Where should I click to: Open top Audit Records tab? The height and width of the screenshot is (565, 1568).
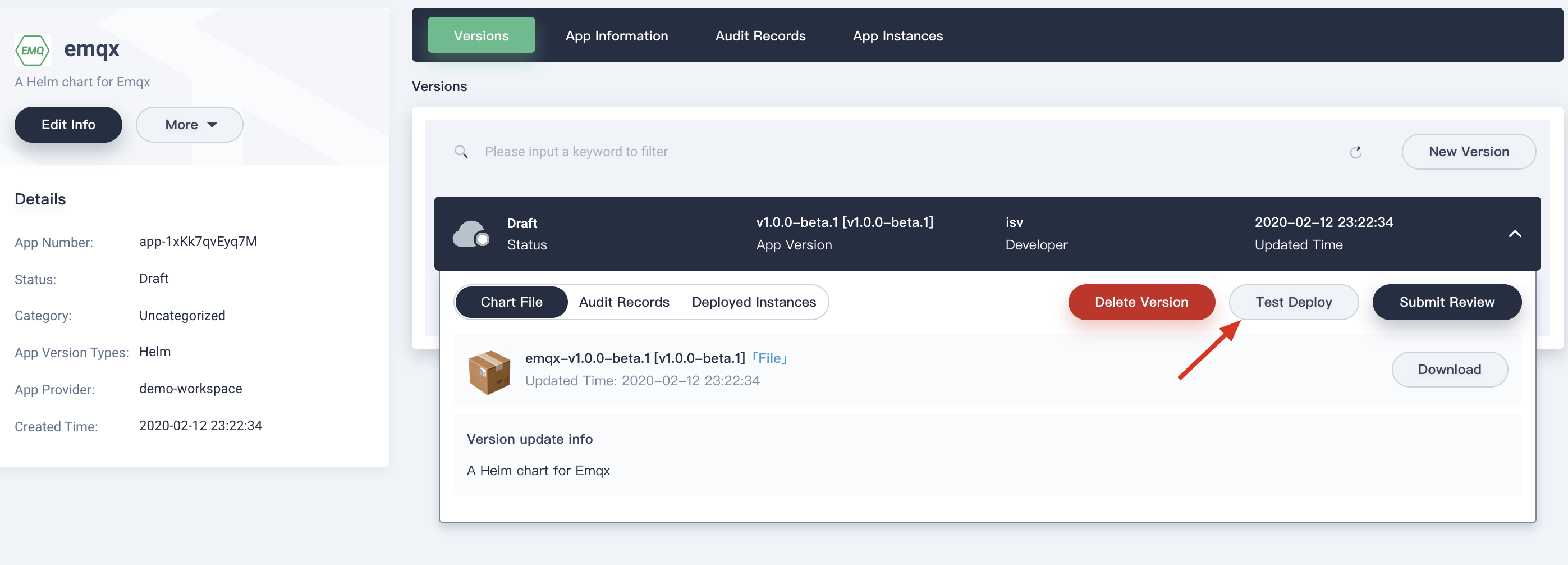click(x=760, y=35)
